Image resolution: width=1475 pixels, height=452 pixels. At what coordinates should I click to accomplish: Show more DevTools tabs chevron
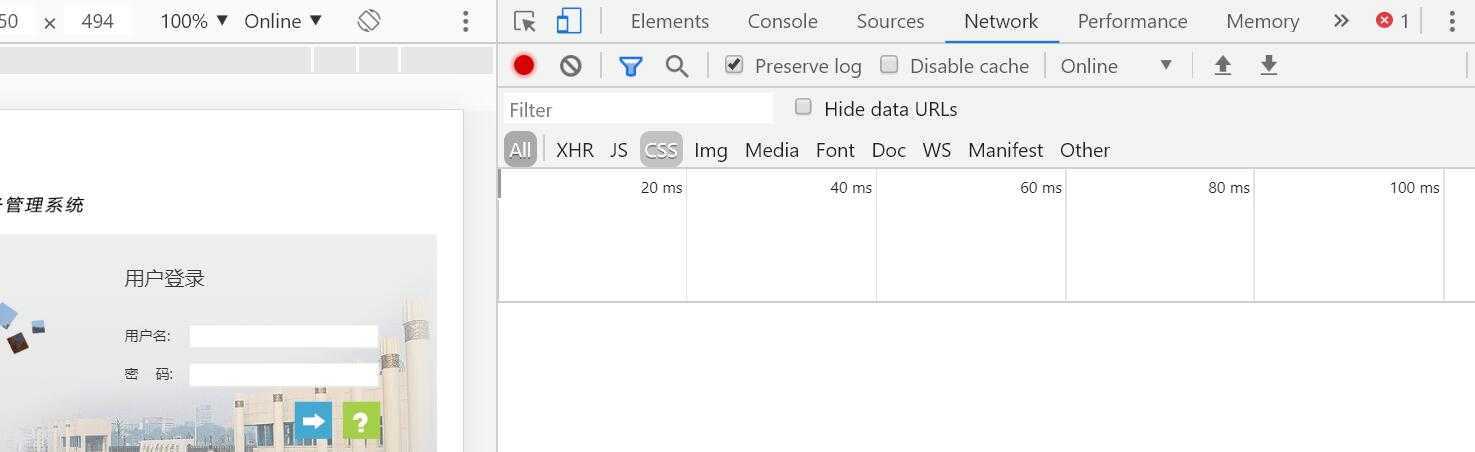point(1341,21)
